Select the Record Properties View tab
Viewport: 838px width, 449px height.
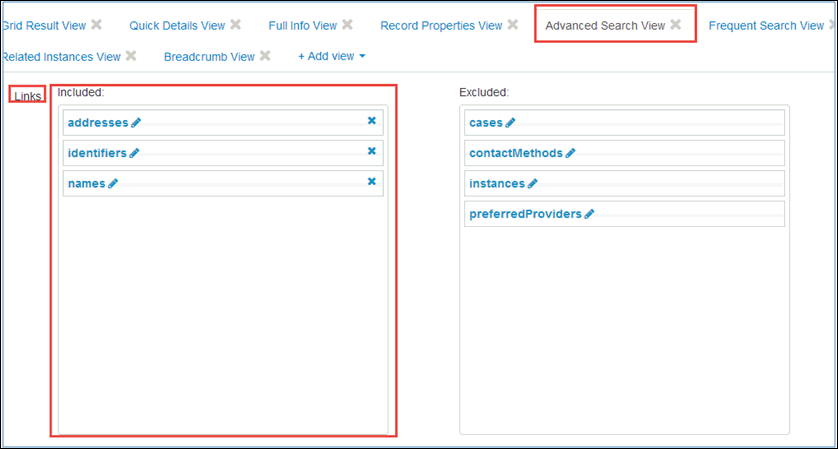pos(440,25)
